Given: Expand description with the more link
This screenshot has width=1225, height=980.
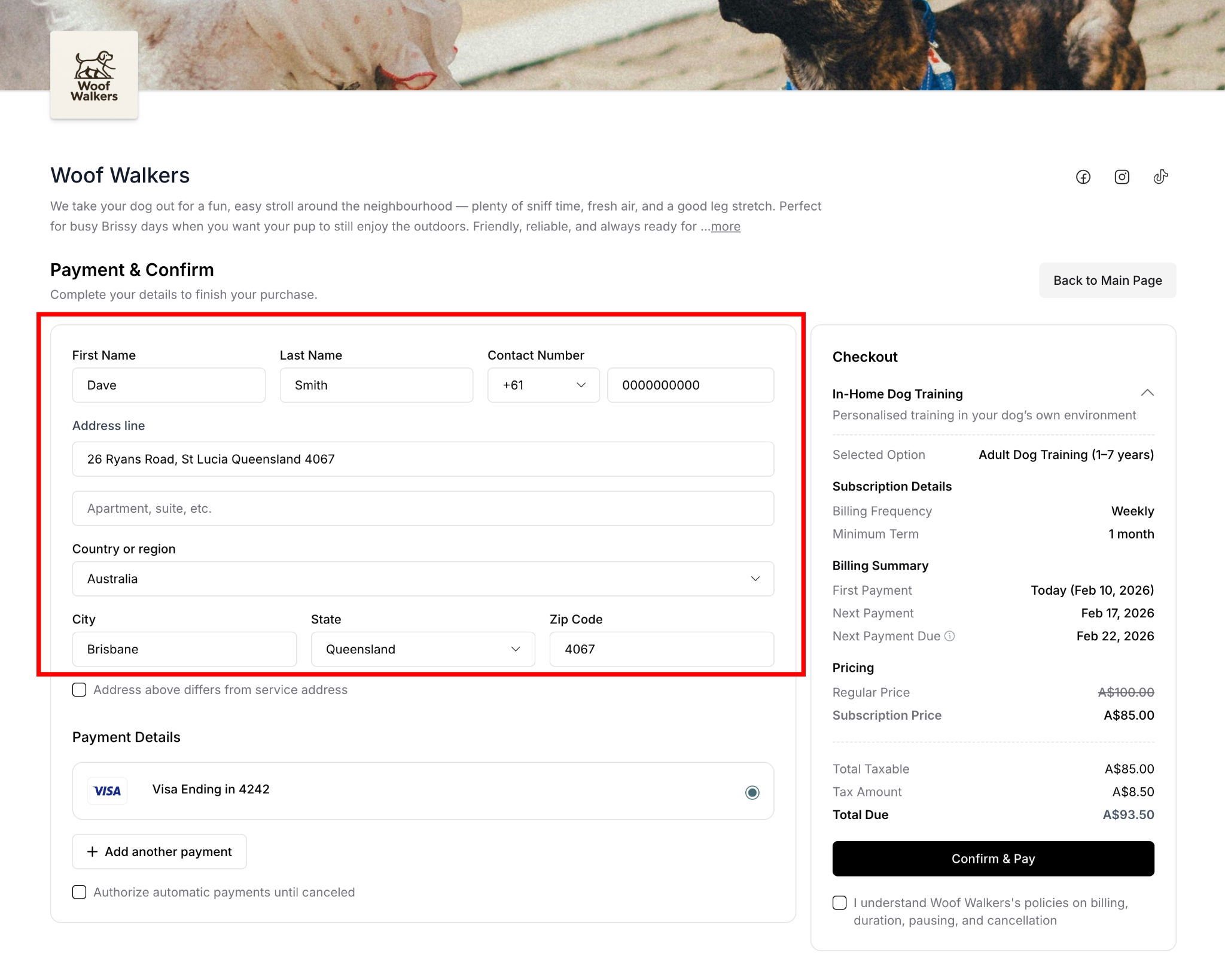Looking at the screenshot, I should (x=725, y=227).
